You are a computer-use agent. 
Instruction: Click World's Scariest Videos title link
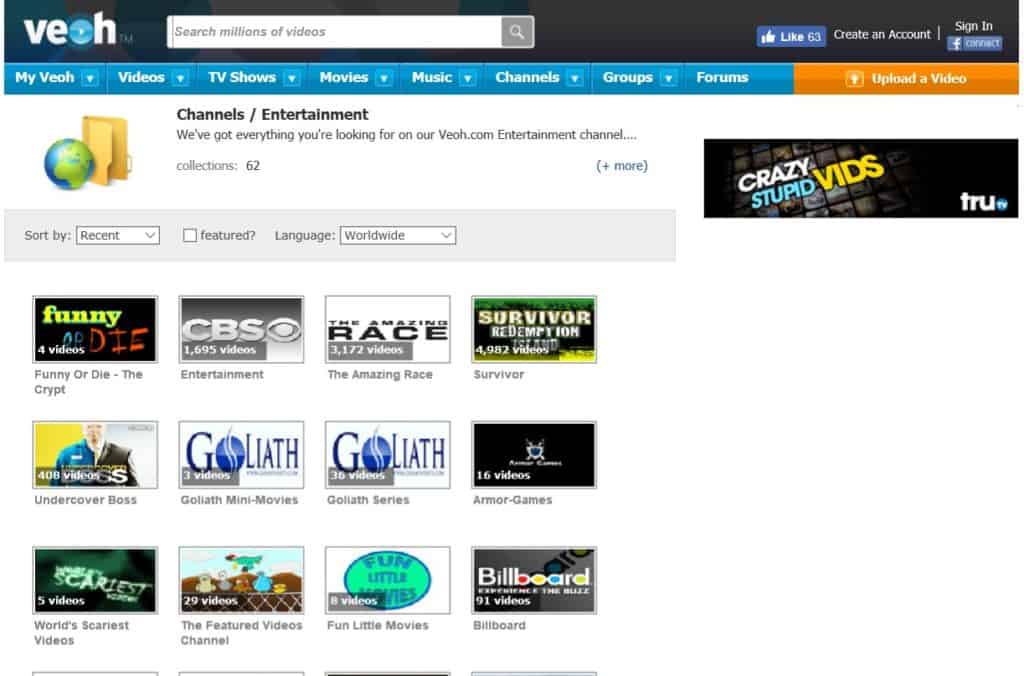[82, 632]
